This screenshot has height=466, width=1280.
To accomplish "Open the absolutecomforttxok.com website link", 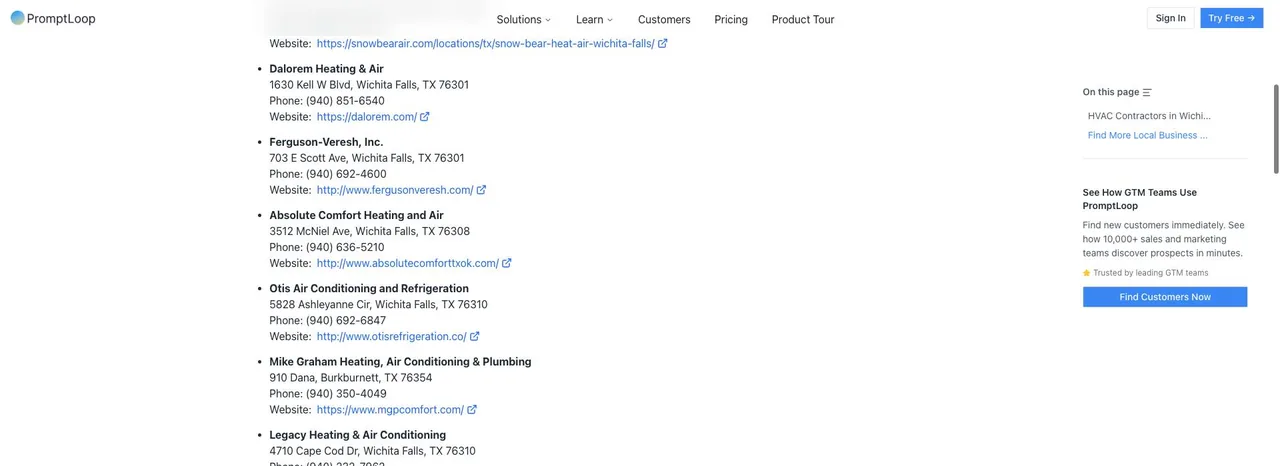I will pyautogui.click(x=408, y=263).
